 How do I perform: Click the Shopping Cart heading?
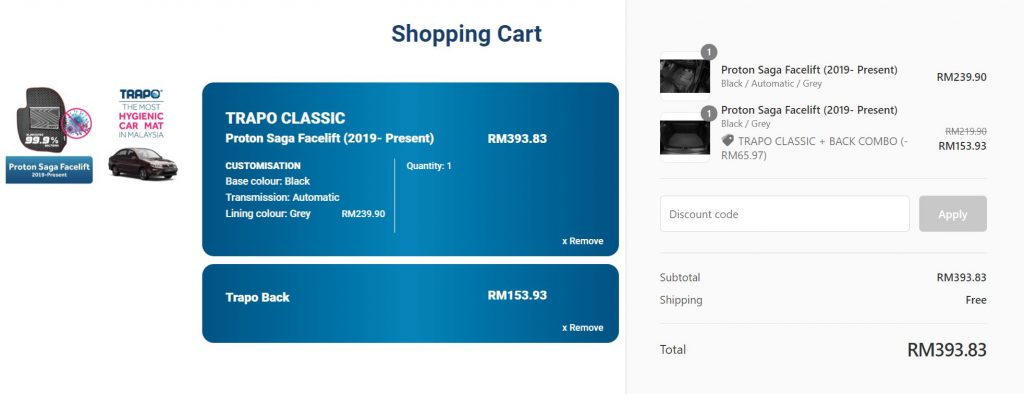pyautogui.click(x=466, y=34)
